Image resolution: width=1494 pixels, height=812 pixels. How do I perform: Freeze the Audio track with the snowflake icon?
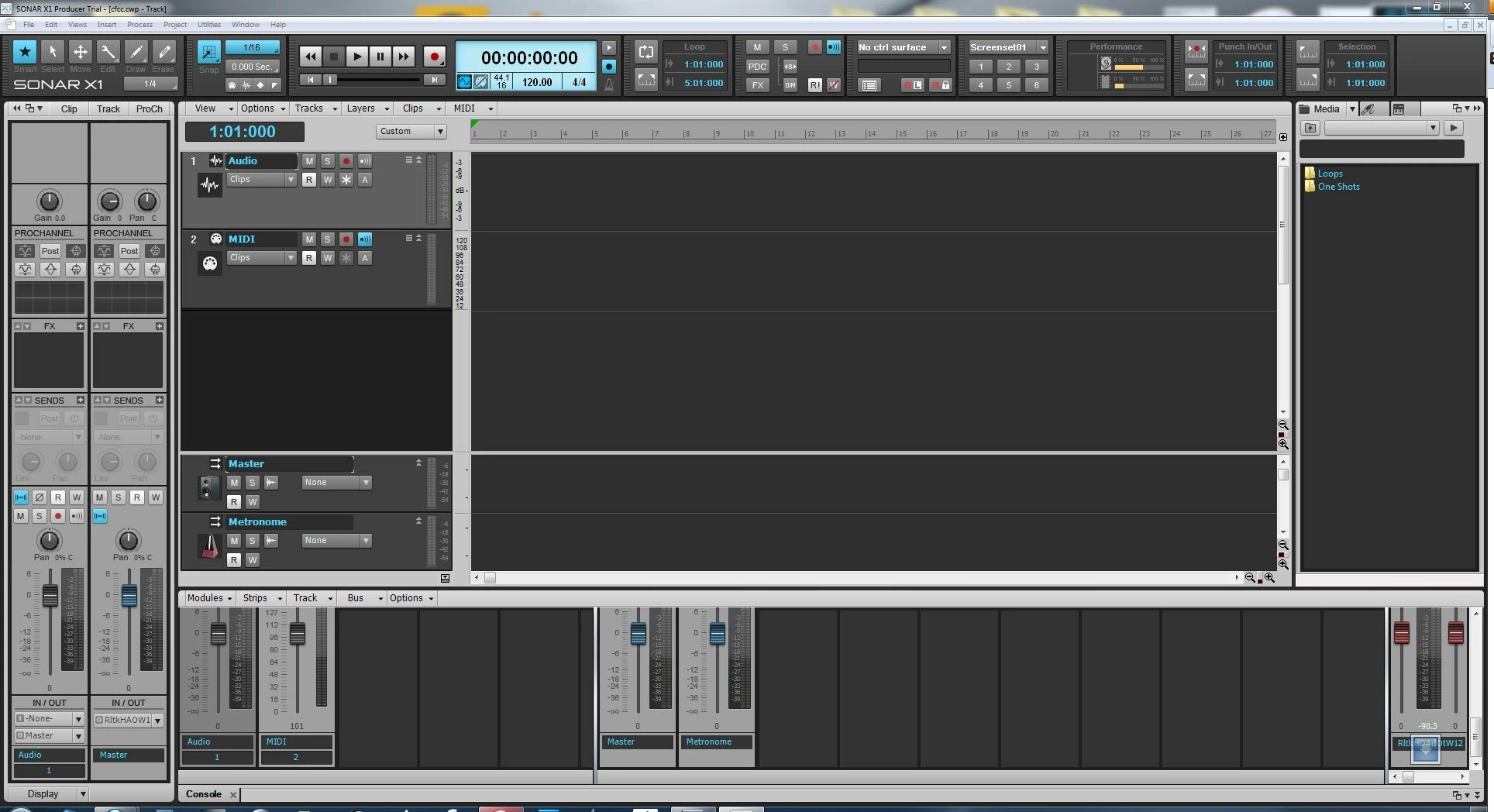[346, 180]
